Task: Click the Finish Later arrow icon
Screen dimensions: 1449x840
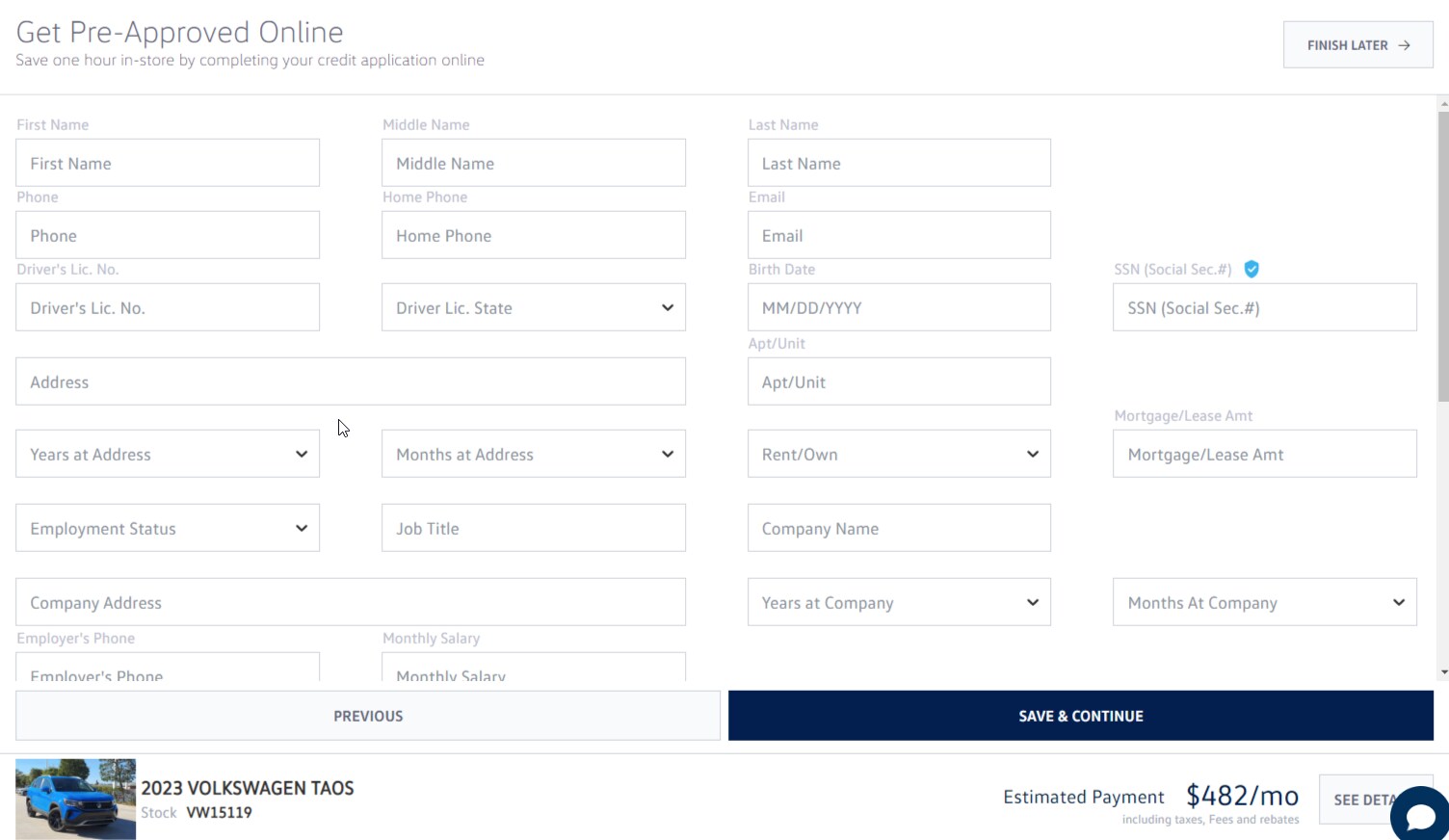Action: tap(1404, 45)
